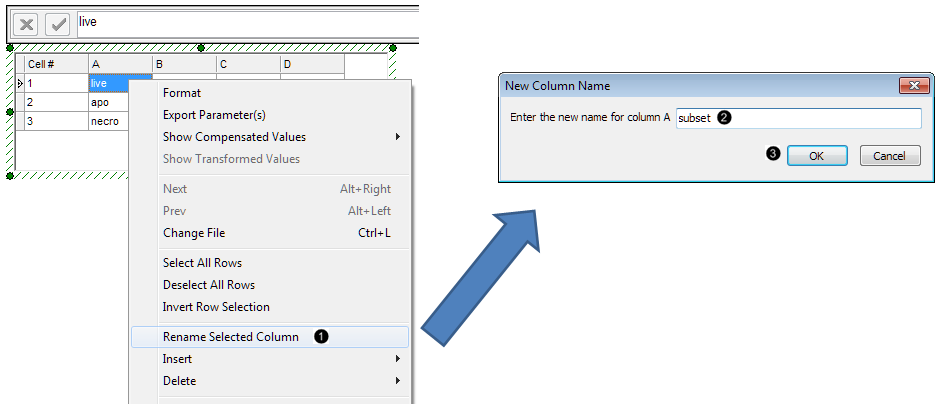
Task: Choose Change File from context menu
Action: 194,233
